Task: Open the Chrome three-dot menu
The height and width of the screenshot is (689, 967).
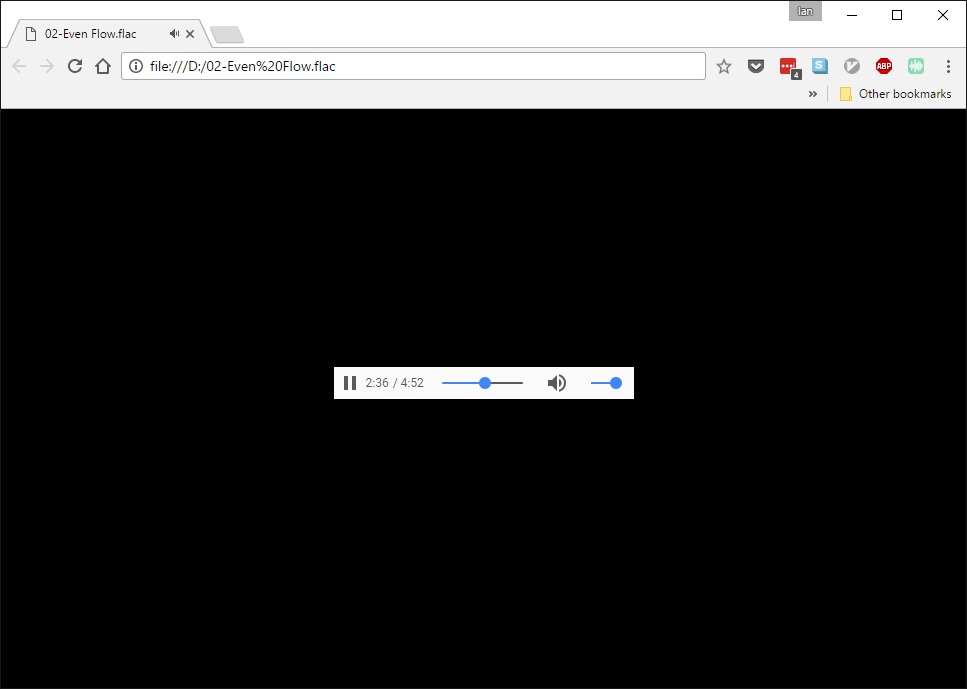Action: click(948, 66)
